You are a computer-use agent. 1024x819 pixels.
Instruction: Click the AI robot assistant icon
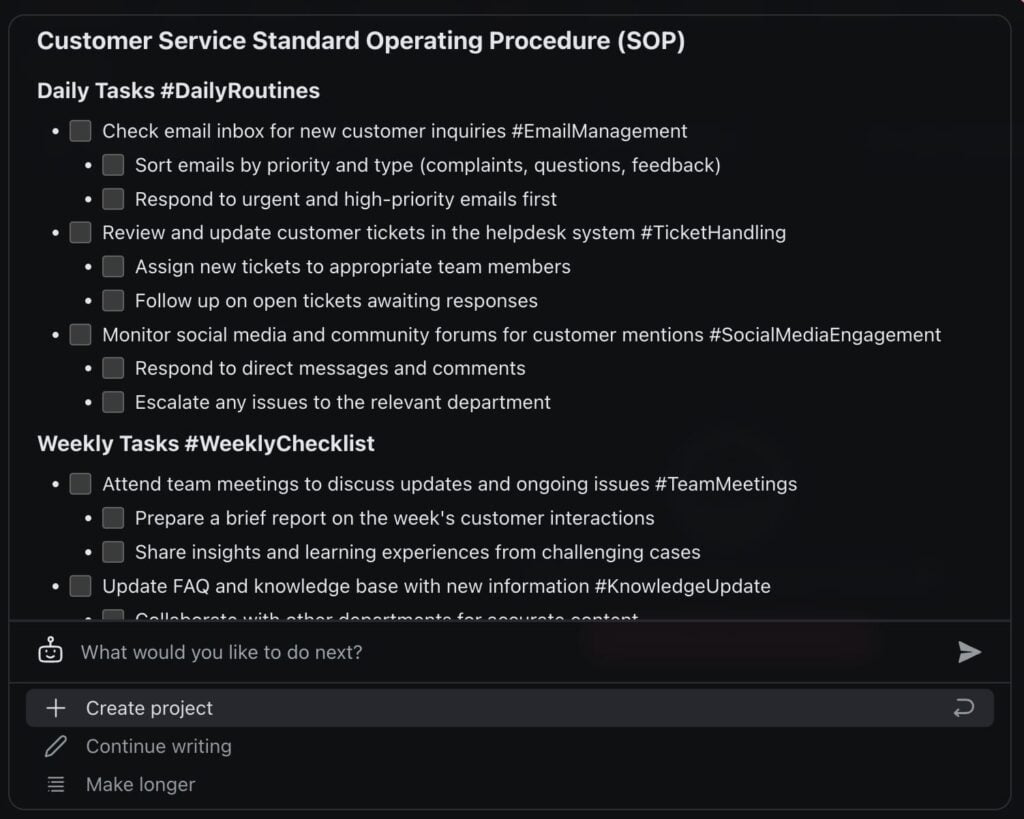[x=50, y=652]
